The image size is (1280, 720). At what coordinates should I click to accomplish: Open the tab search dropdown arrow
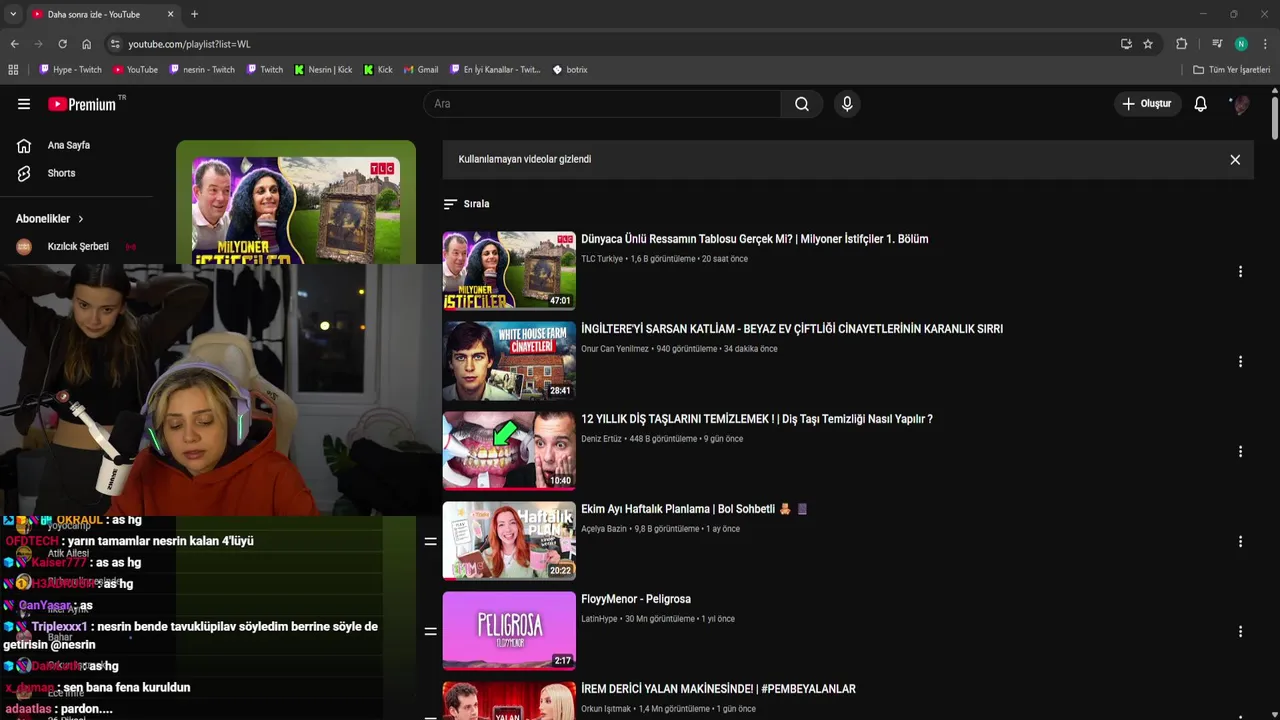pos(13,14)
